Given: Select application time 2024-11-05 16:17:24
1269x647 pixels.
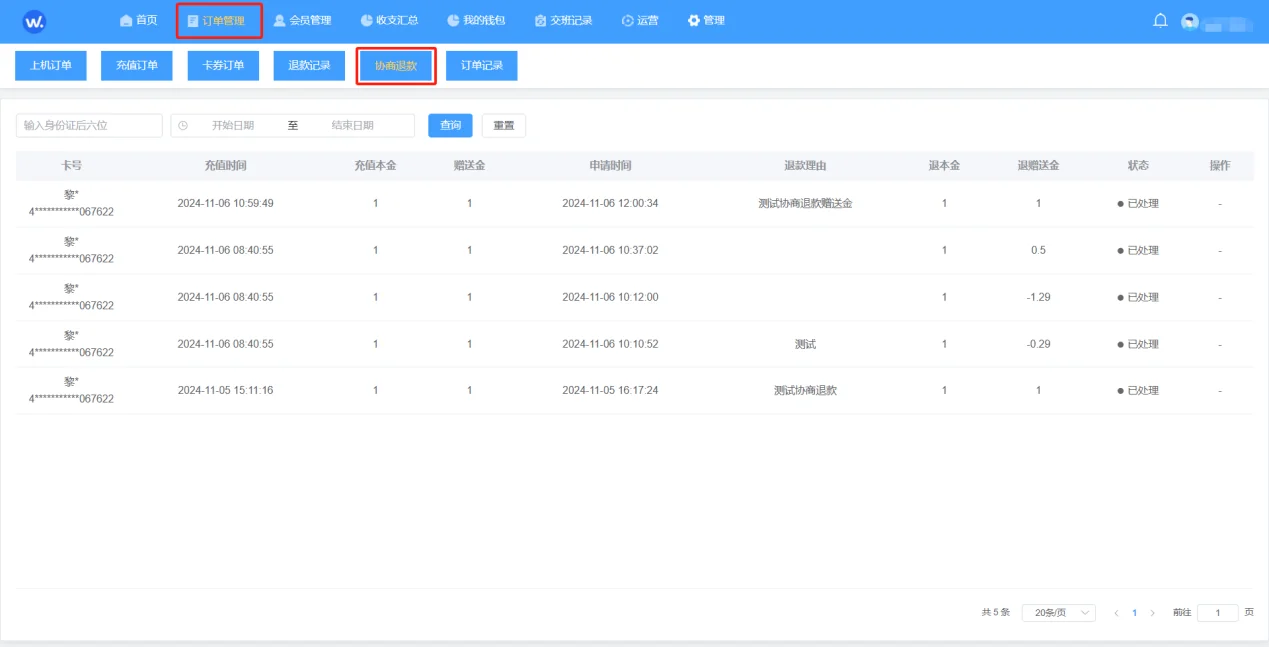Looking at the screenshot, I should [610, 390].
